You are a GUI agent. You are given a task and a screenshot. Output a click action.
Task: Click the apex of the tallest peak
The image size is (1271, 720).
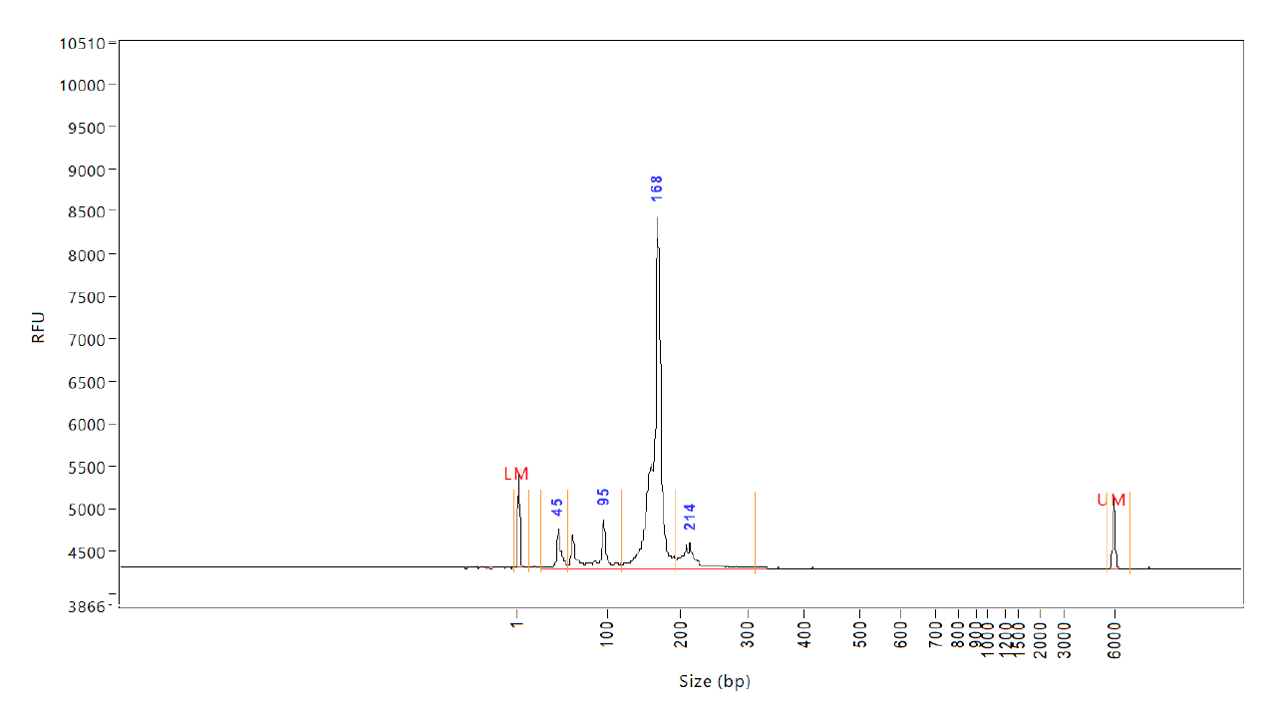(657, 215)
